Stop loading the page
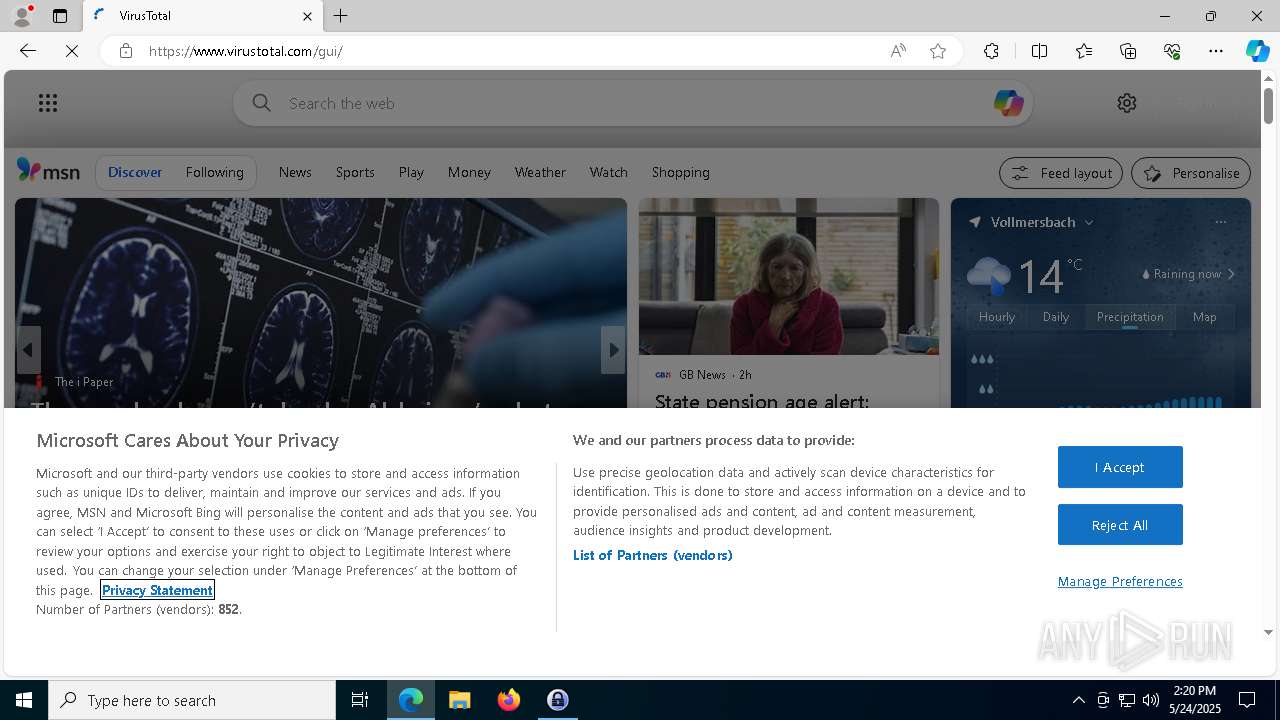The width and height of the screenshot is (1280, 720). pyautogui.click(x=72, y=51)
